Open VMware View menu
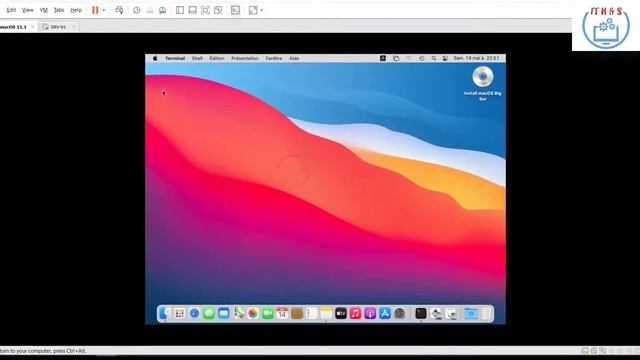 tap(28, 10)
